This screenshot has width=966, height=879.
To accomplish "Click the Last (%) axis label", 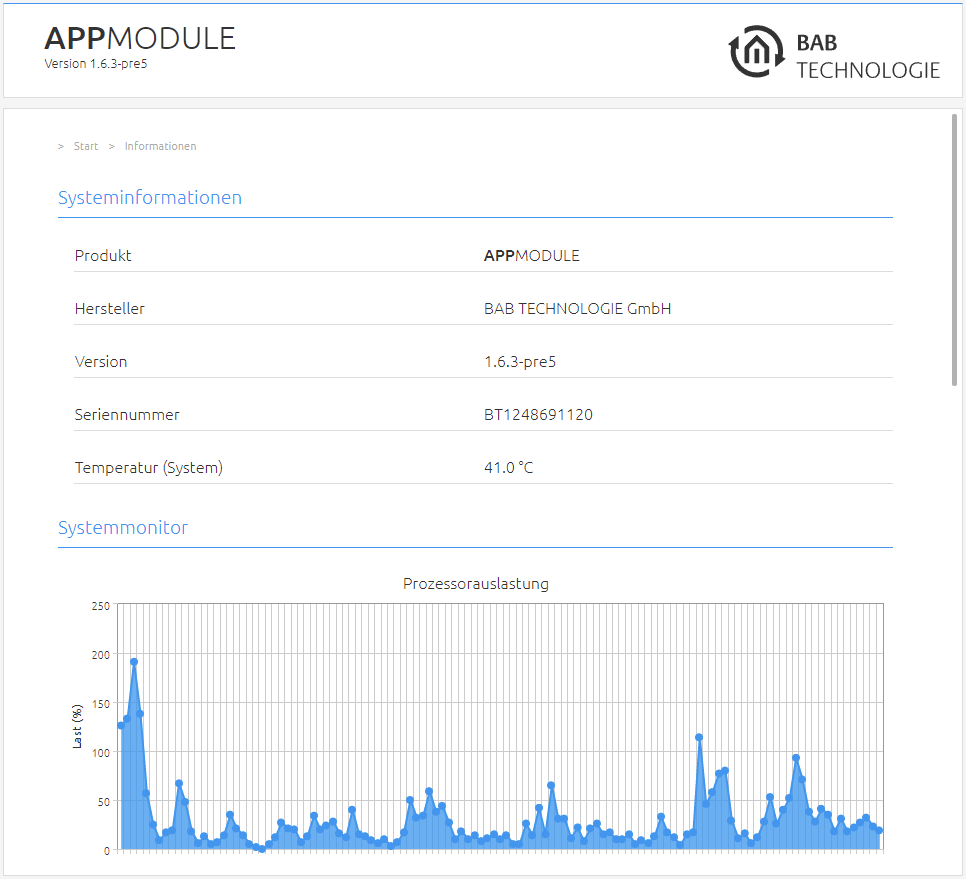I will coord(77,727).
